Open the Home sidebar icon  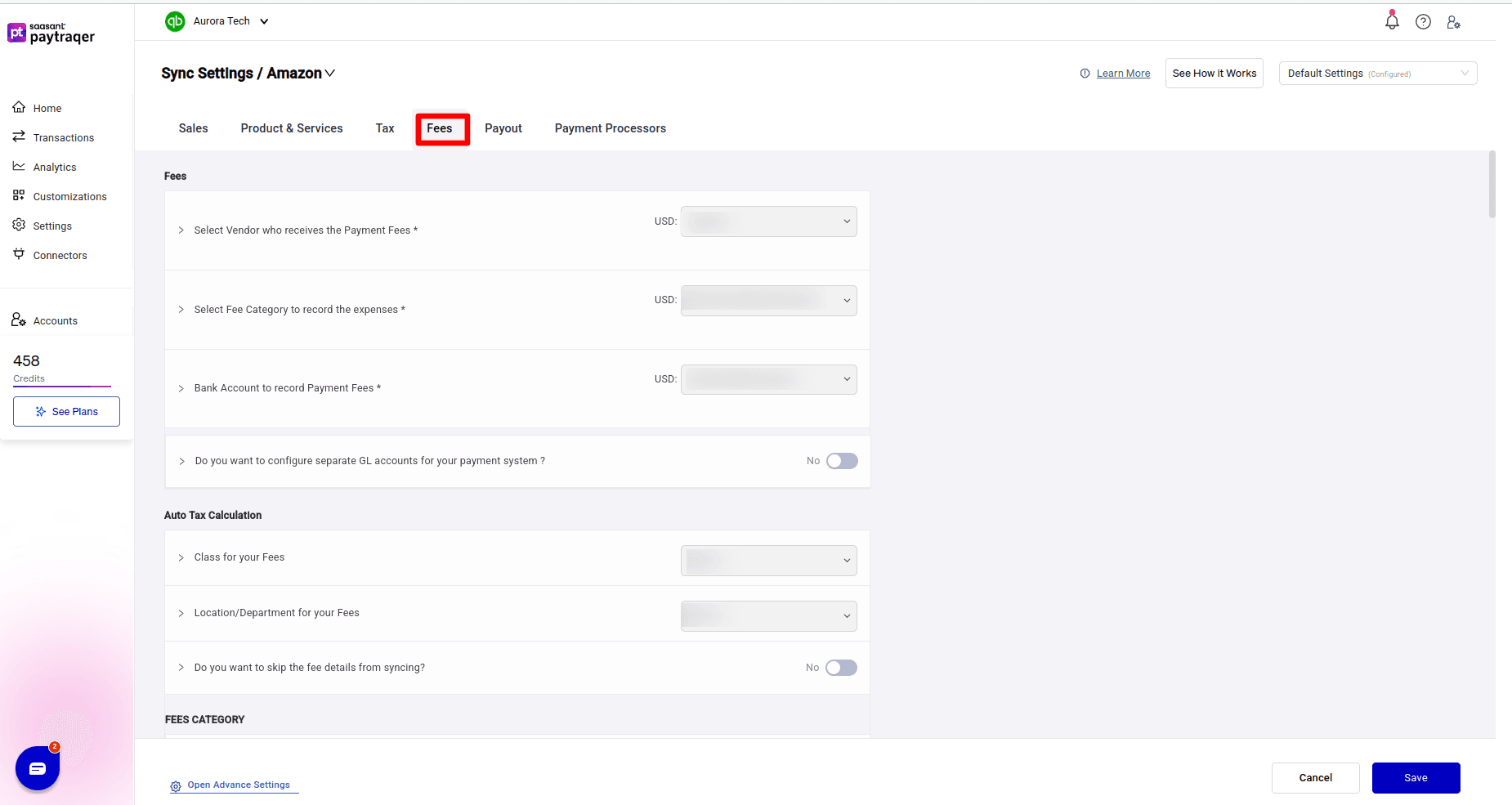(x=20, y=107)
